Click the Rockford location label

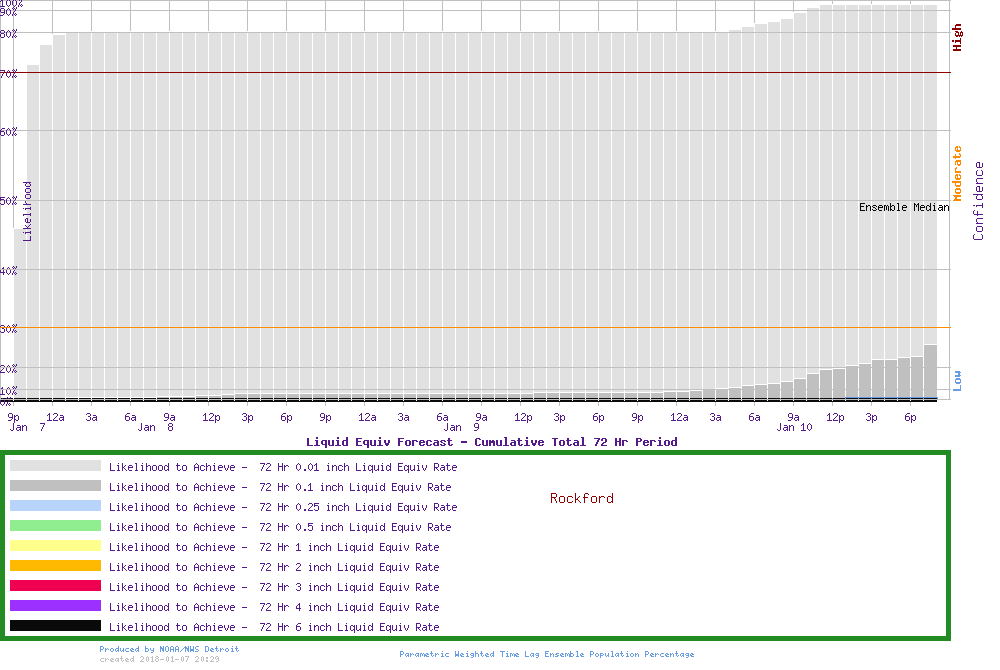[x=582, y=498]
